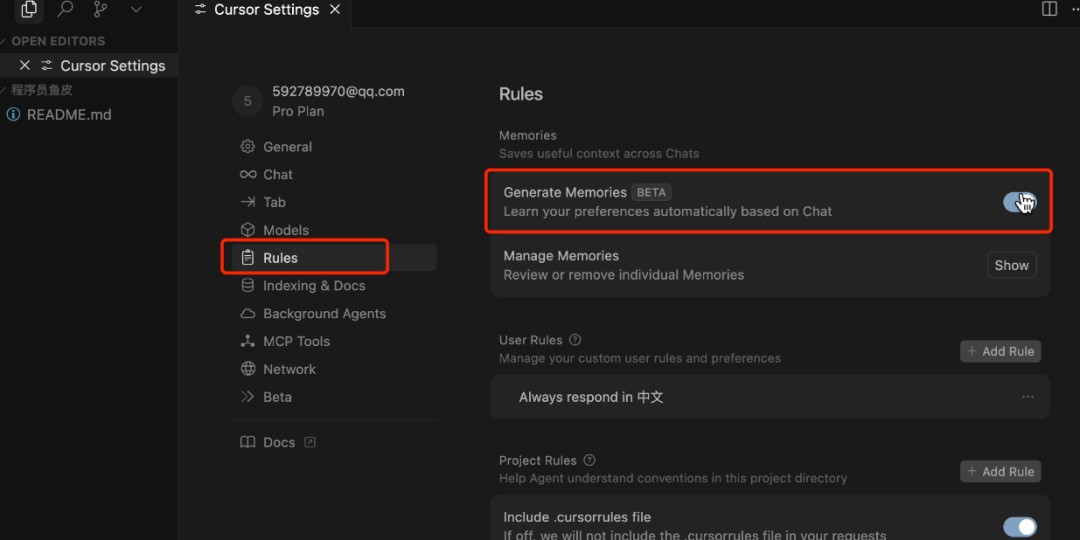
Task: Select Cursor Settings in Open Editors list
Action: click(112, 65)
